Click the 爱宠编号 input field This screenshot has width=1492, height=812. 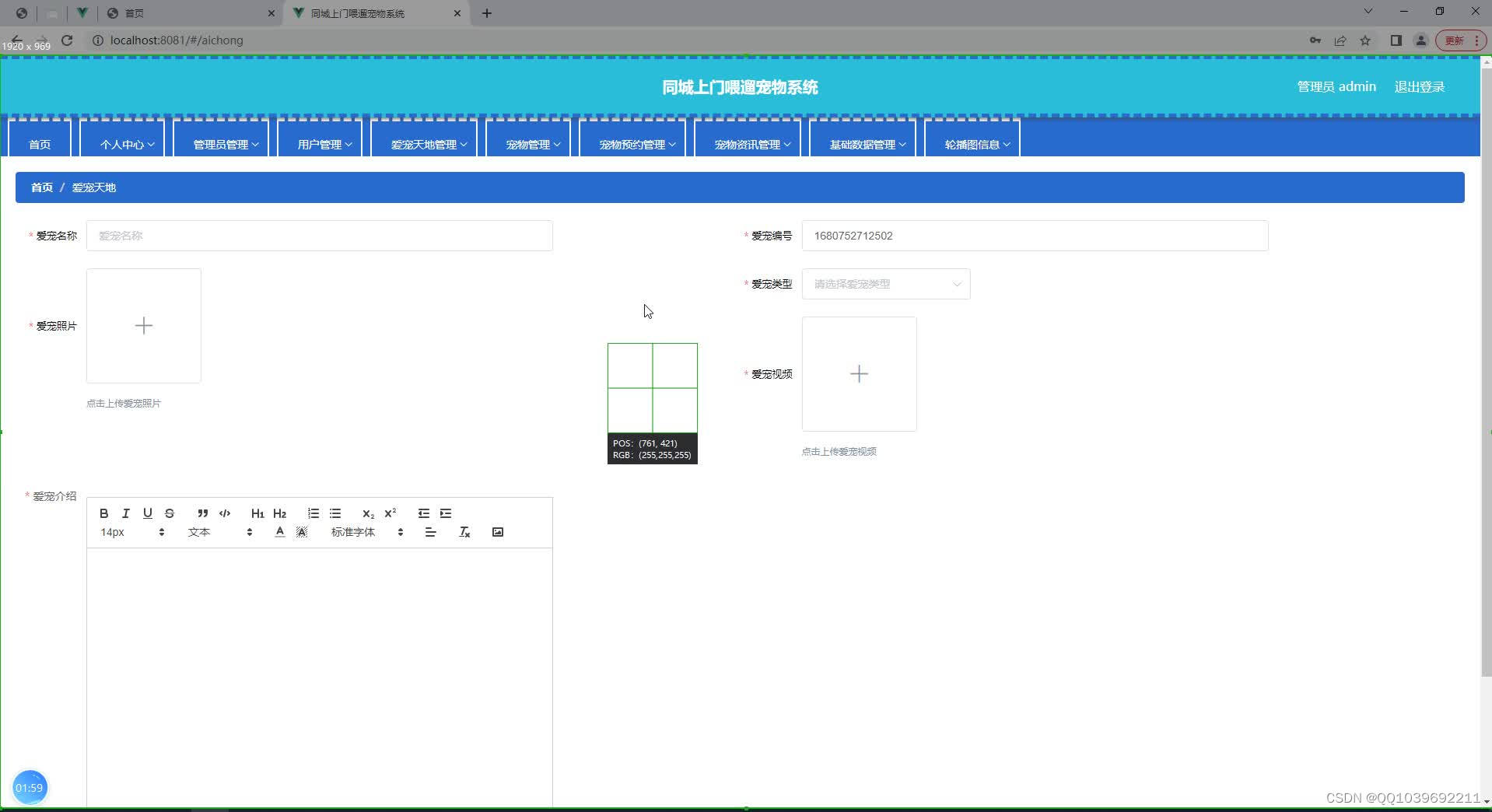click(1035, 236)
